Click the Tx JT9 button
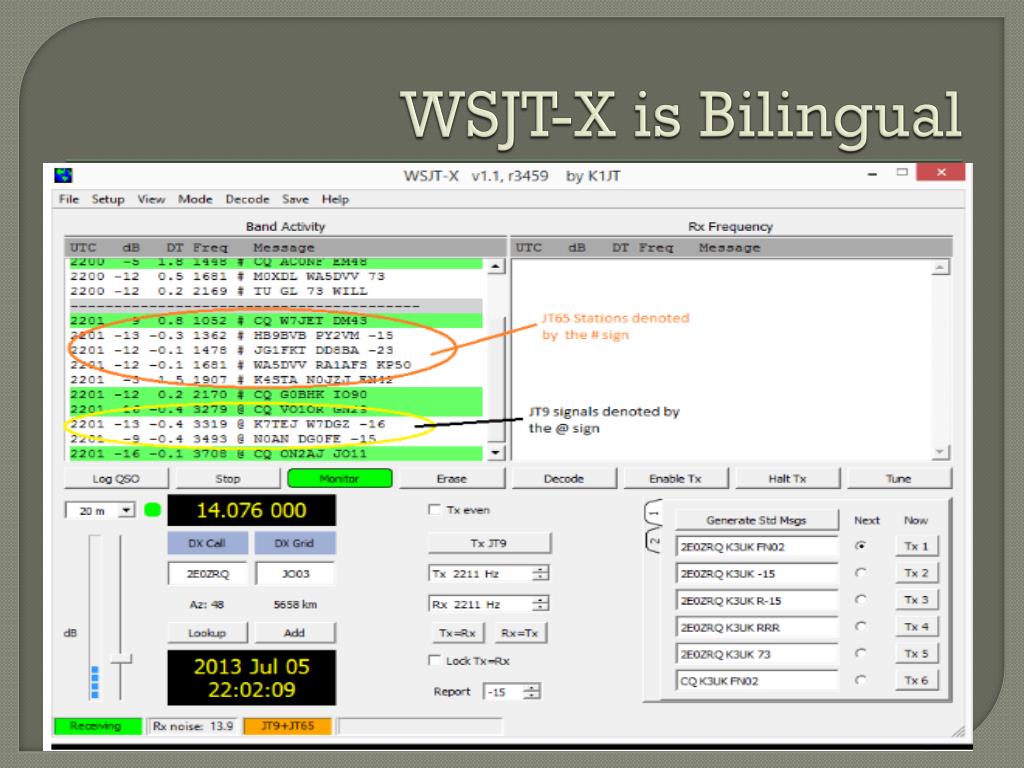Screen dimensions: 1024x768 point(489,543)
